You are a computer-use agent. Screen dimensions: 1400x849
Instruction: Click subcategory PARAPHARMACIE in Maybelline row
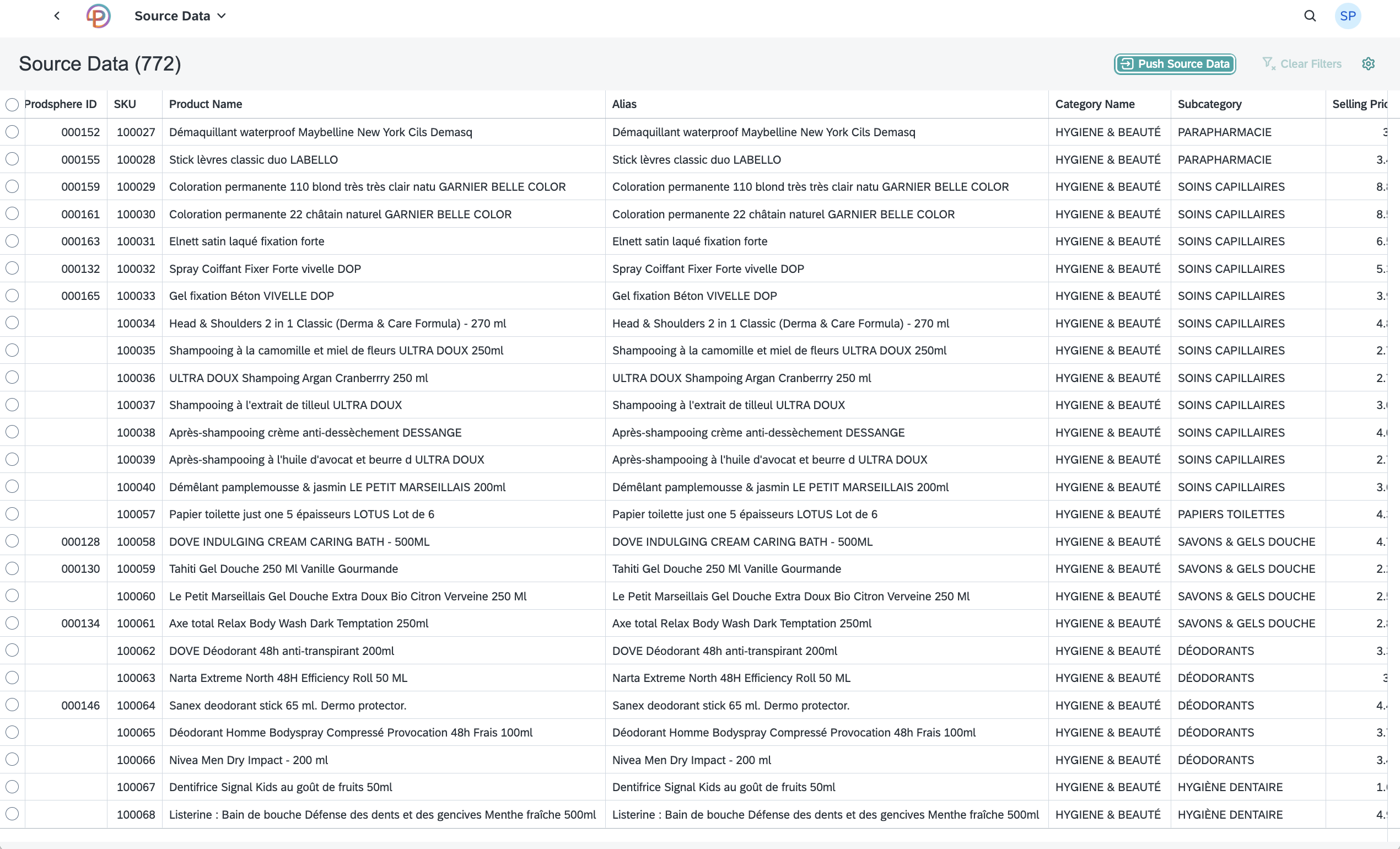(x=1224, y=132)
